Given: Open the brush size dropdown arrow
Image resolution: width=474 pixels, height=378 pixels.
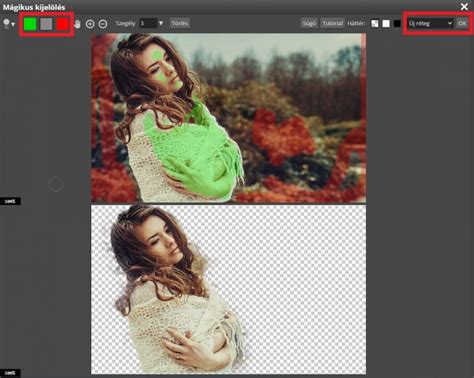Looking at the screenshot, I should pos(13,24).
